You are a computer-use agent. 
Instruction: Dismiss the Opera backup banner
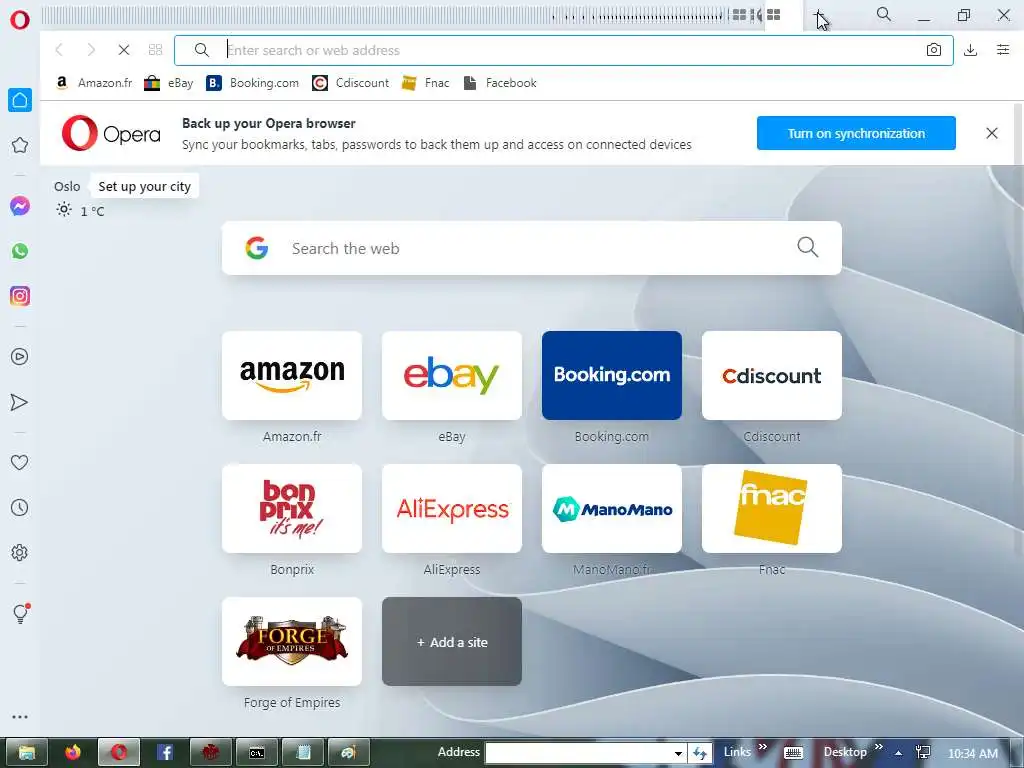pyautogui.click(x=991, y=133)
